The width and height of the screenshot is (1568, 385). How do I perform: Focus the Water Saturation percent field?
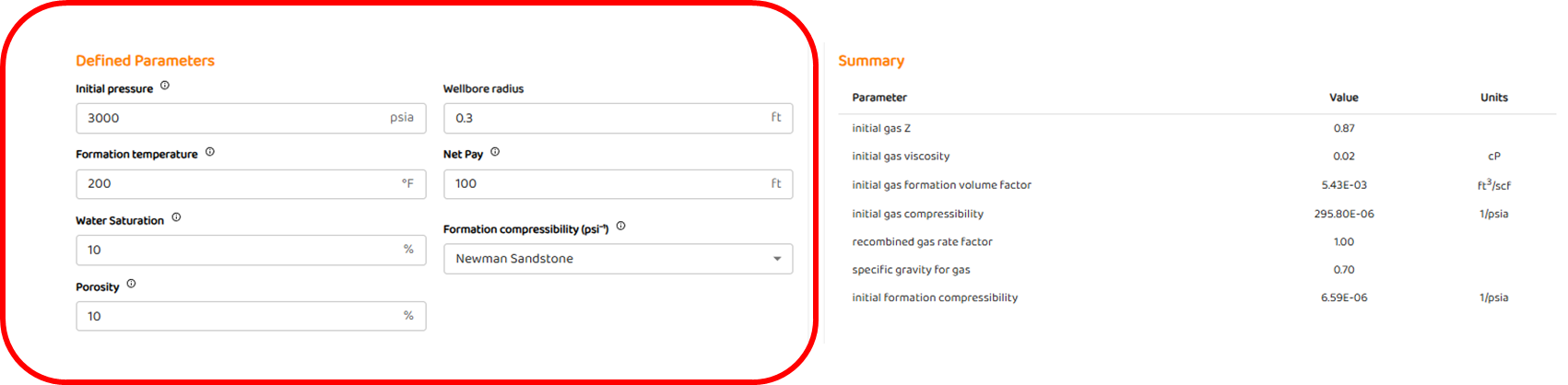[x=235, y=250]
